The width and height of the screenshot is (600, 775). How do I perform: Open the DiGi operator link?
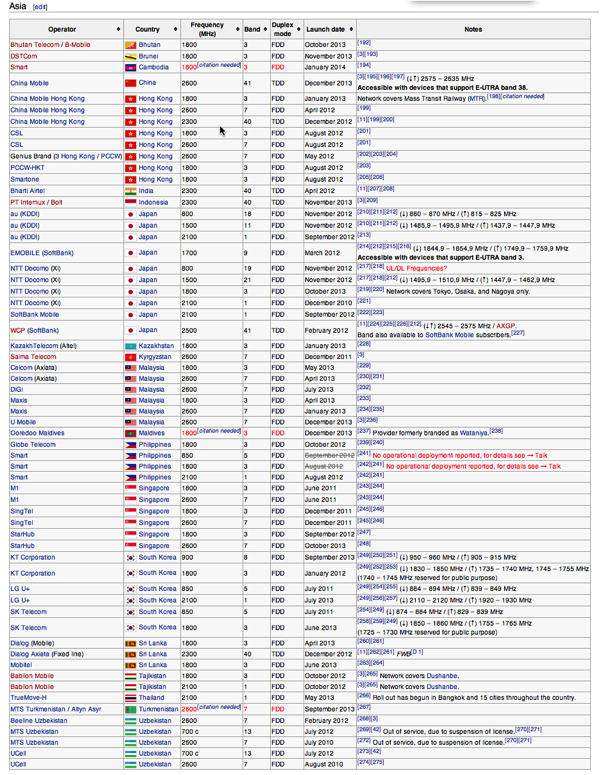tap(17, 389)
